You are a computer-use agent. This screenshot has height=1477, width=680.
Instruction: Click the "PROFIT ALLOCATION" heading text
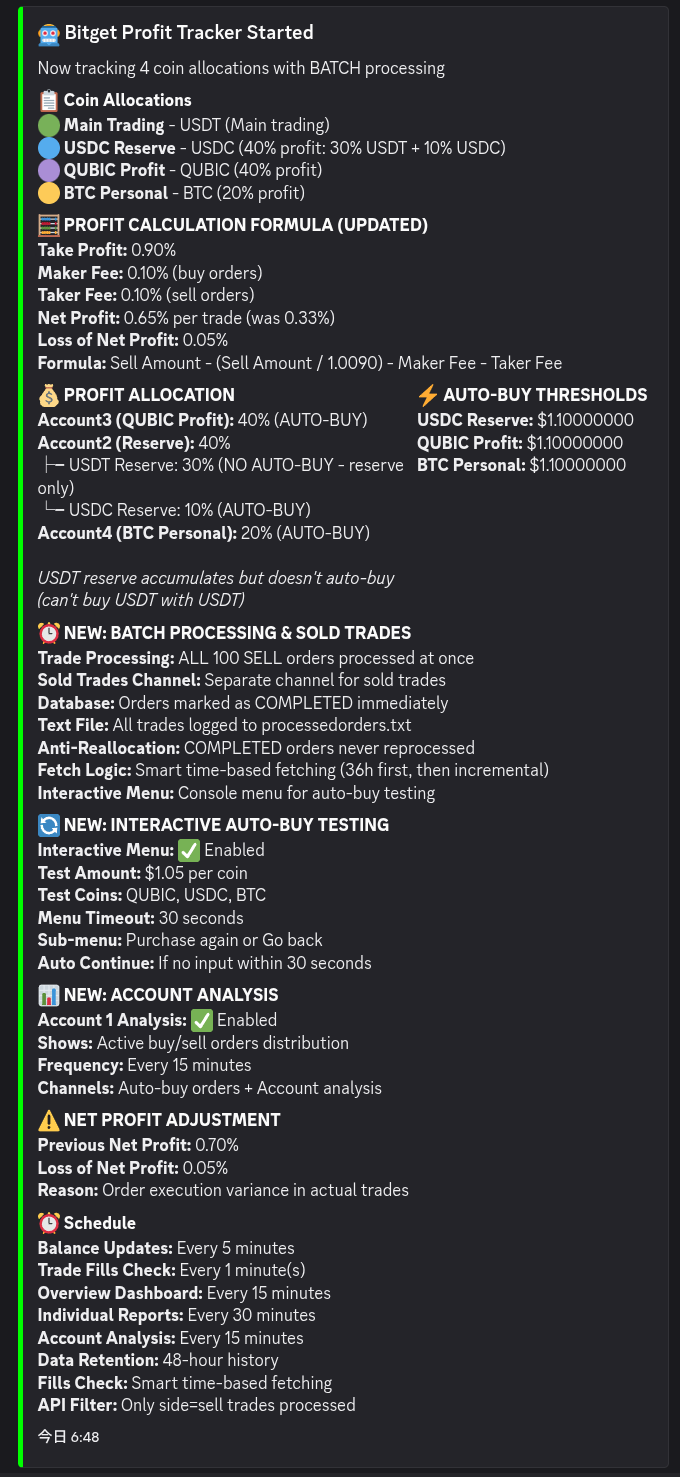[x=149, y=395]
